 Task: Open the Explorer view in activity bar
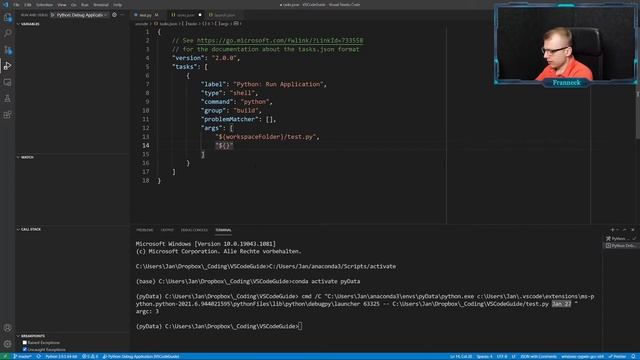(7, 17)
